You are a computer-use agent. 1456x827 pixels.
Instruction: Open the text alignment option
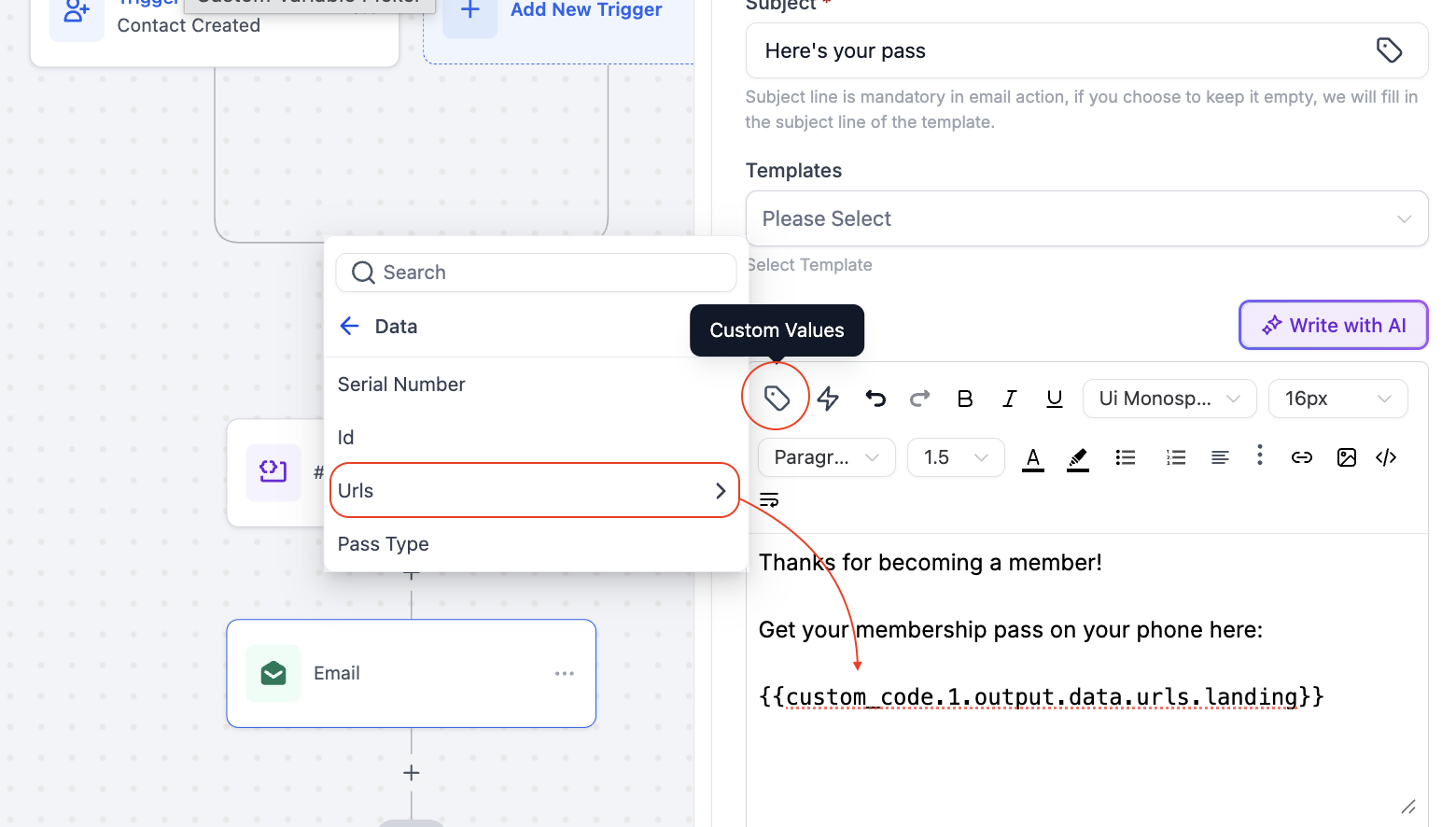[1220, 457]
